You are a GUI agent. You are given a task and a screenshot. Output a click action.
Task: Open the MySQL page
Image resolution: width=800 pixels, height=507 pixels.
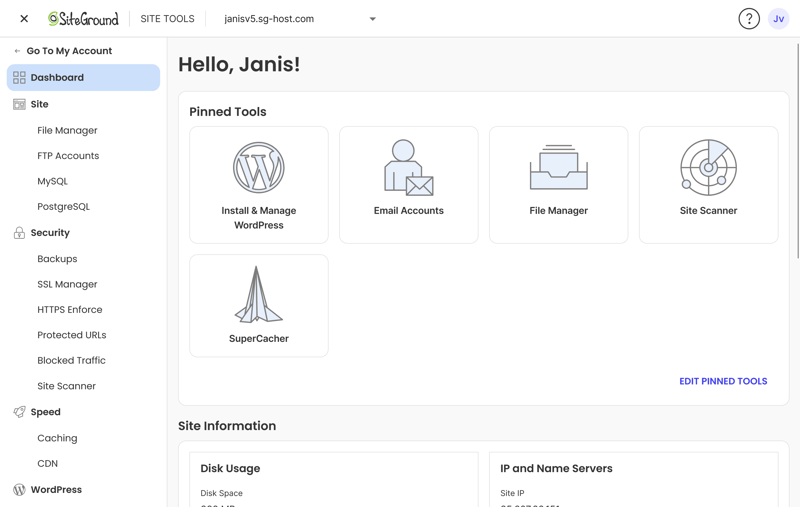coord(53,181)
